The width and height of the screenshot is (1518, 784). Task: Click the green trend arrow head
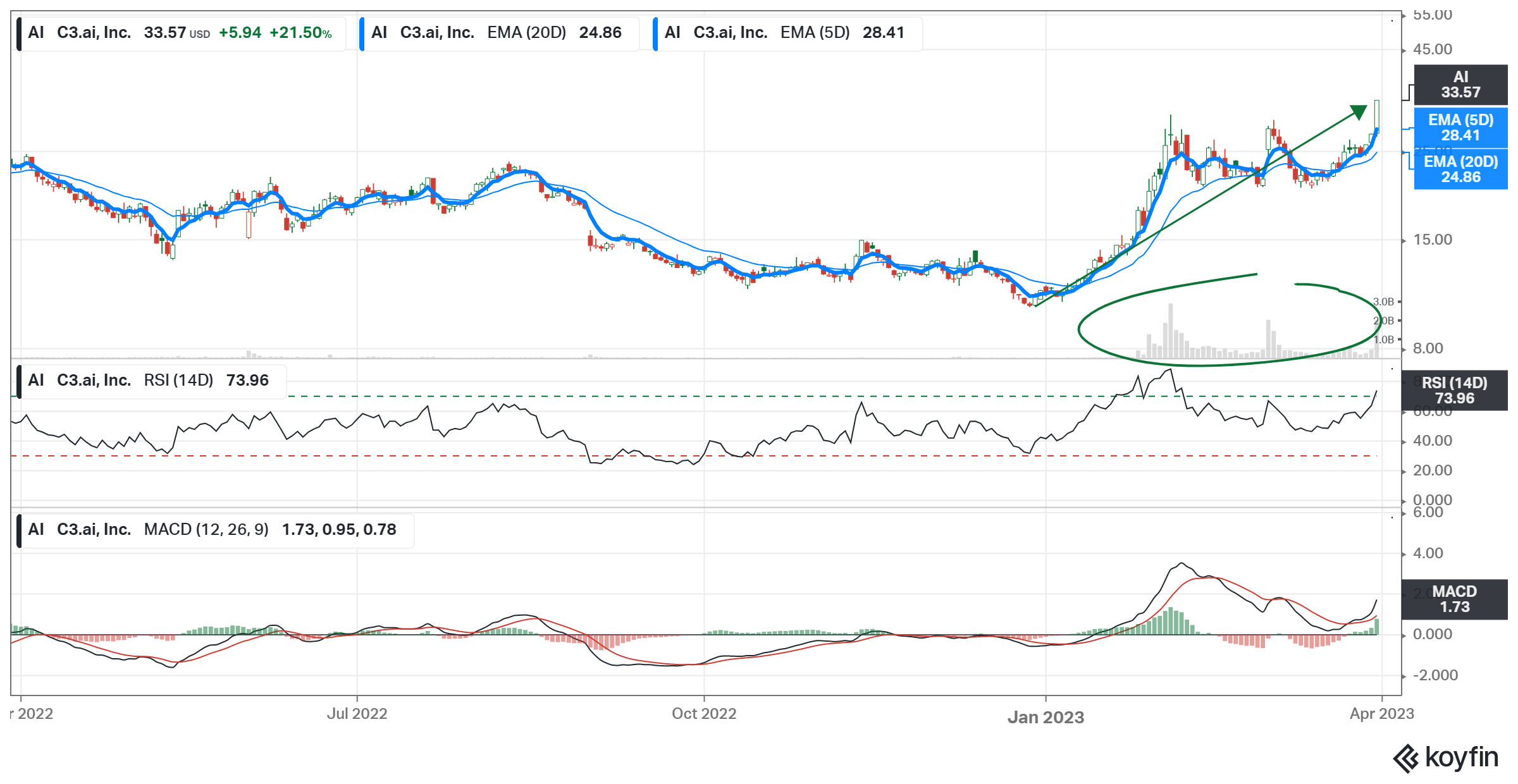coord(1359,112)
